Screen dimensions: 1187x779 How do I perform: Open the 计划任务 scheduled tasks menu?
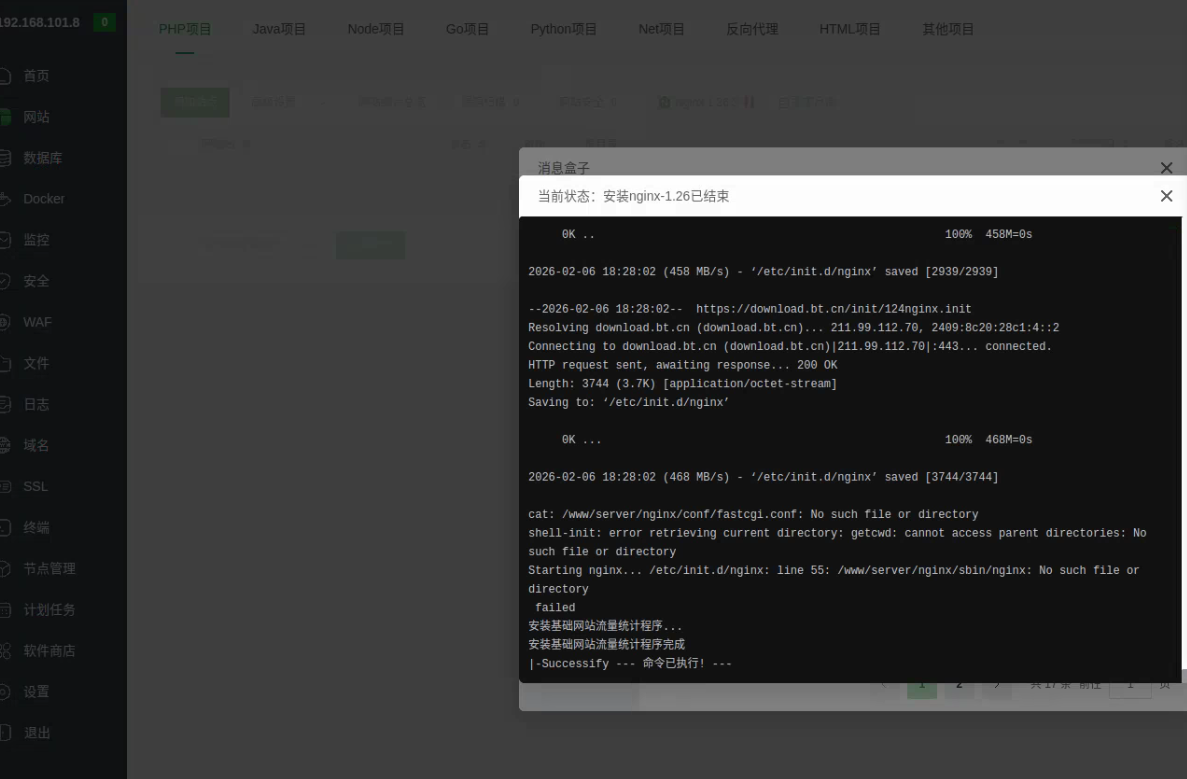49,609
